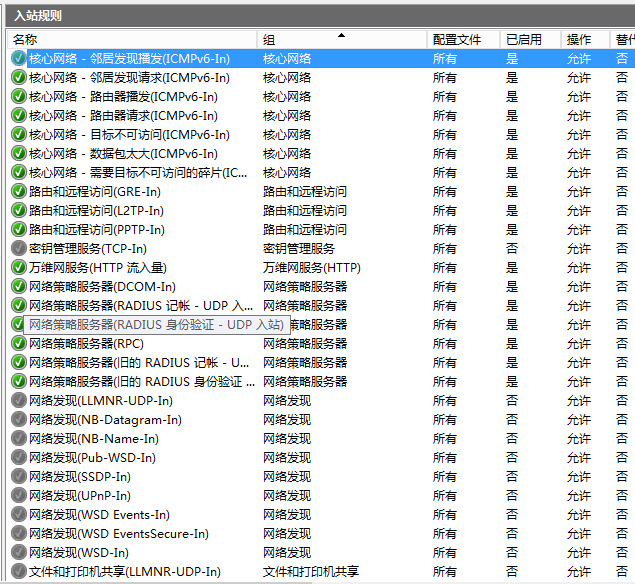Select 网络策略服务器(旧的 RADIUS 身份验证 rule
The height and width of the screenshot is (584, 635).
pos(142,382)
